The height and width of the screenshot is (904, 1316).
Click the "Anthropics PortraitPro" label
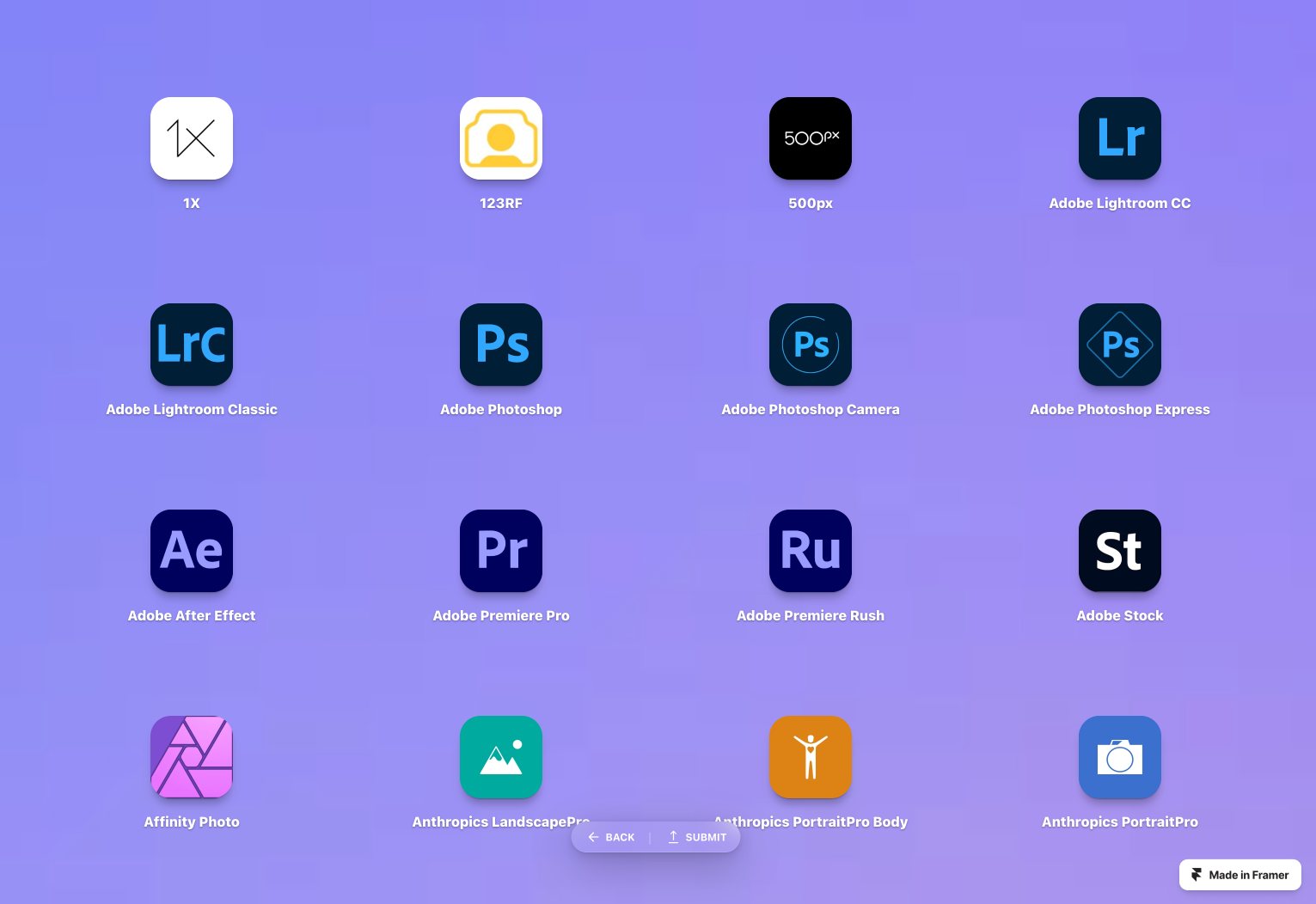point(1120,822)
